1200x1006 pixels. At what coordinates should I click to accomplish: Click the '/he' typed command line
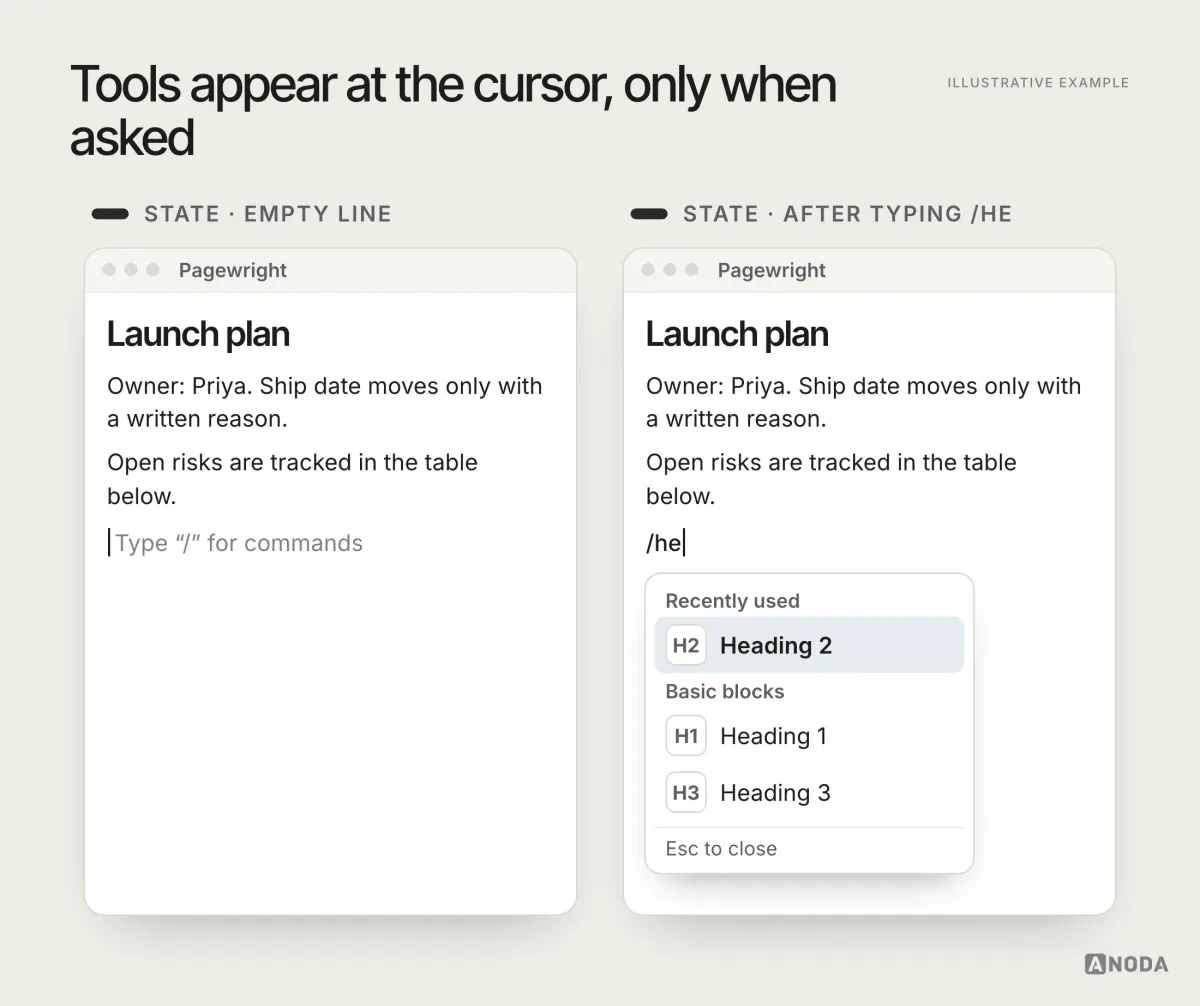tap(666, 543)
